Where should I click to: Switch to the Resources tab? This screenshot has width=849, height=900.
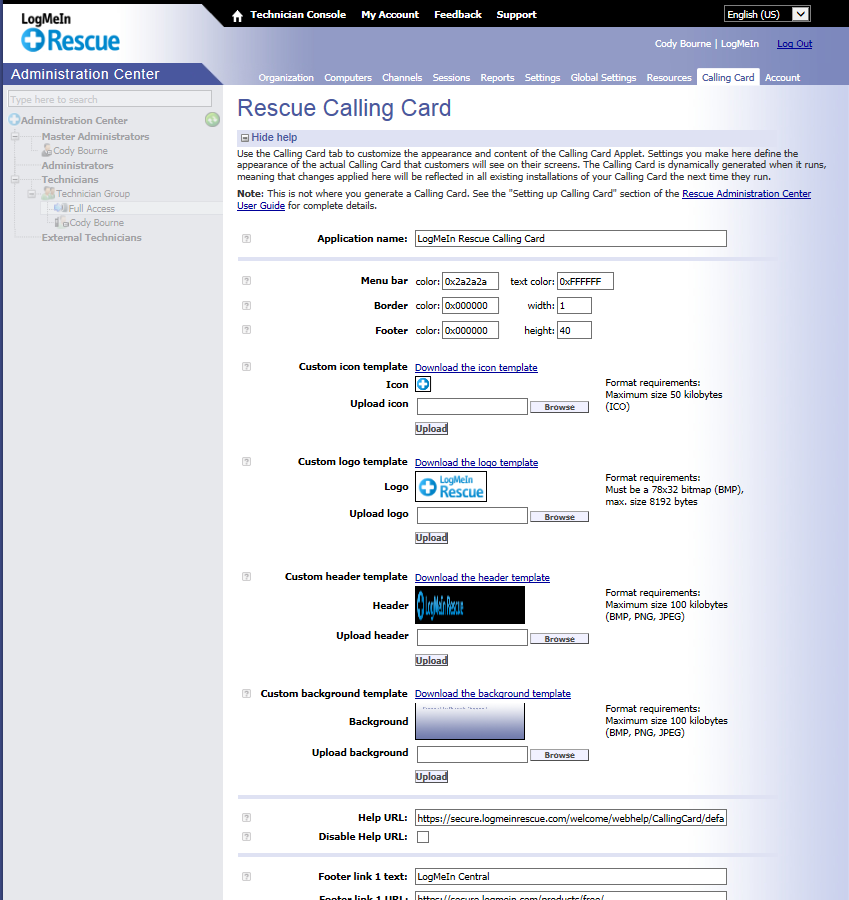point(669,77)
